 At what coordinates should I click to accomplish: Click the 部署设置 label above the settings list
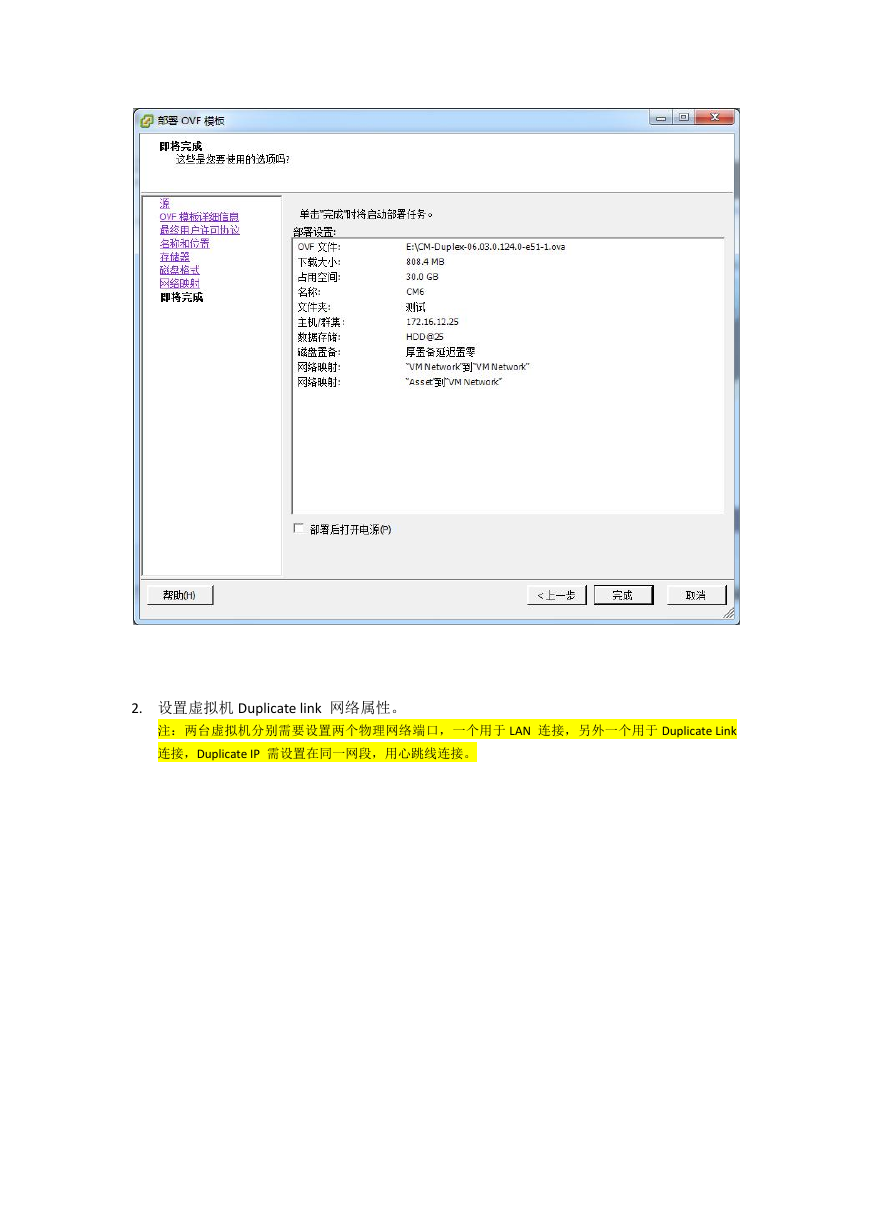(x=315, y=231)
